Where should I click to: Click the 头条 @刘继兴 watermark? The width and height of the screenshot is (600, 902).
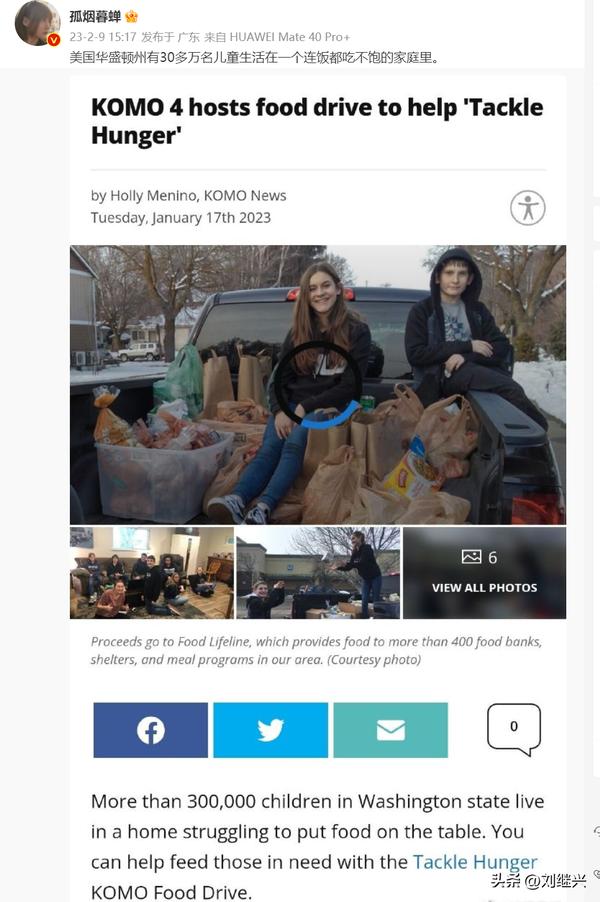tap(538, 880)
